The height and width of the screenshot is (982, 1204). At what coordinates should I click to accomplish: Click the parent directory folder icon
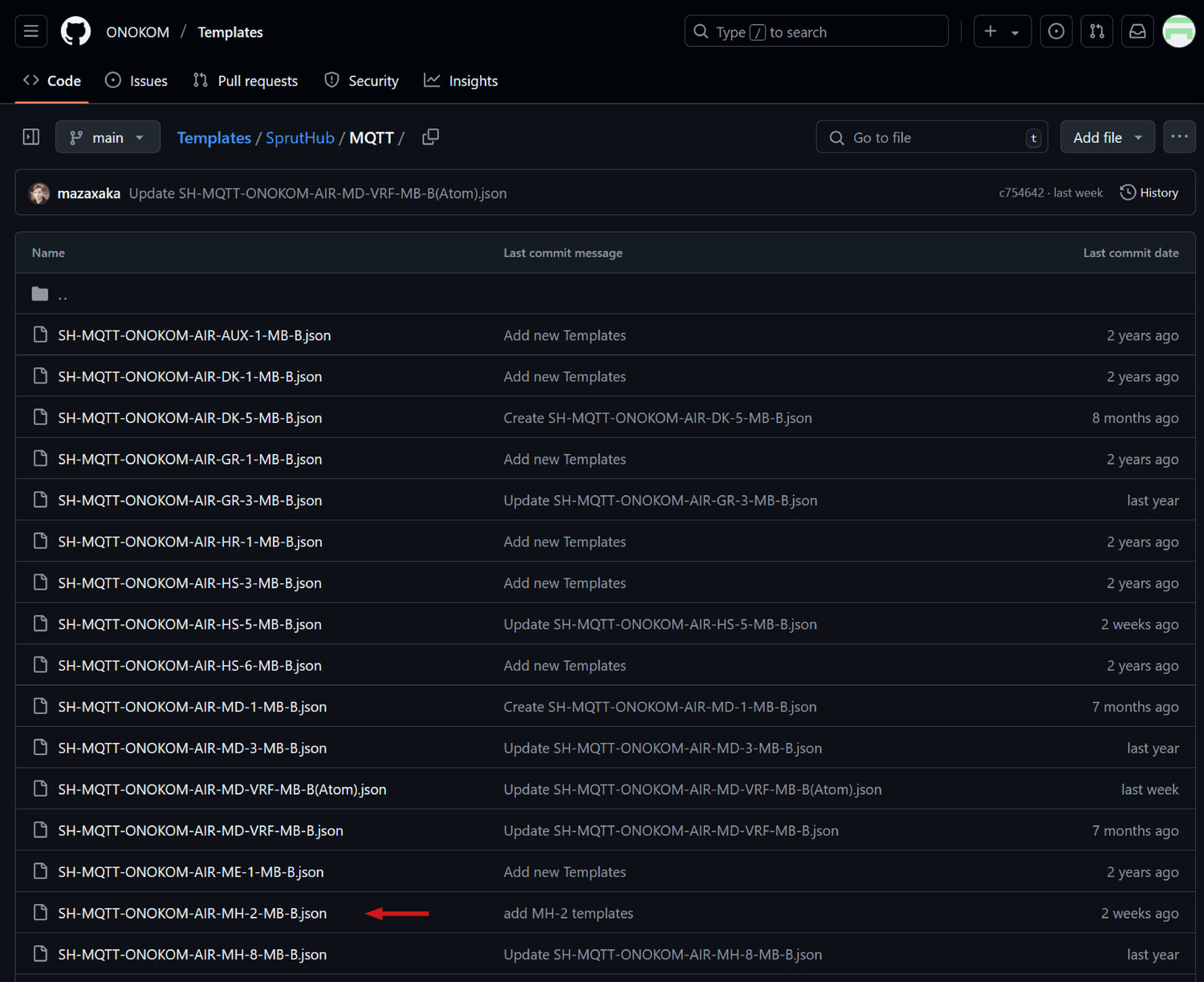(40, 294)
